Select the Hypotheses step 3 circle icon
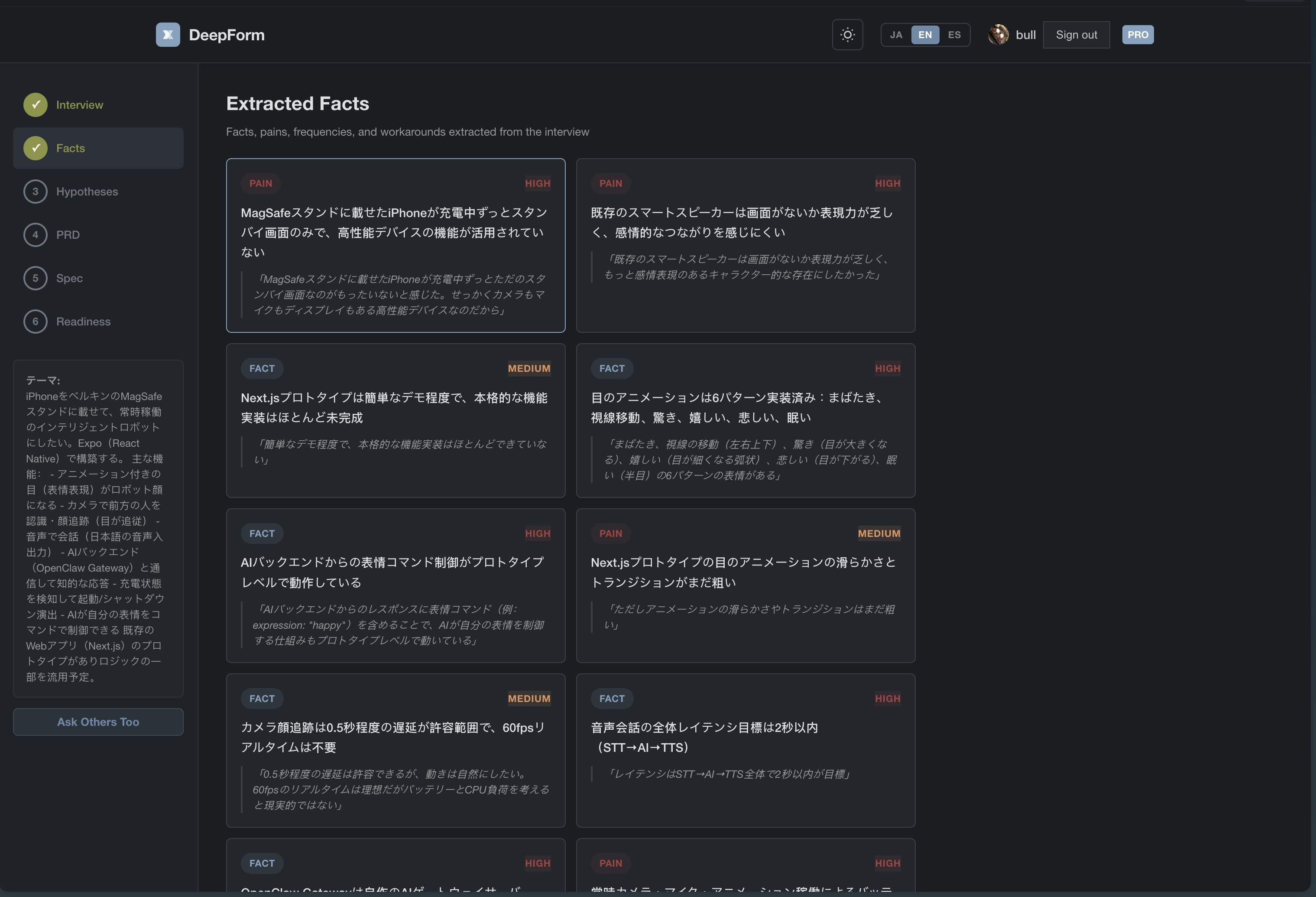 pyautogui.click(x=36, y=192)
